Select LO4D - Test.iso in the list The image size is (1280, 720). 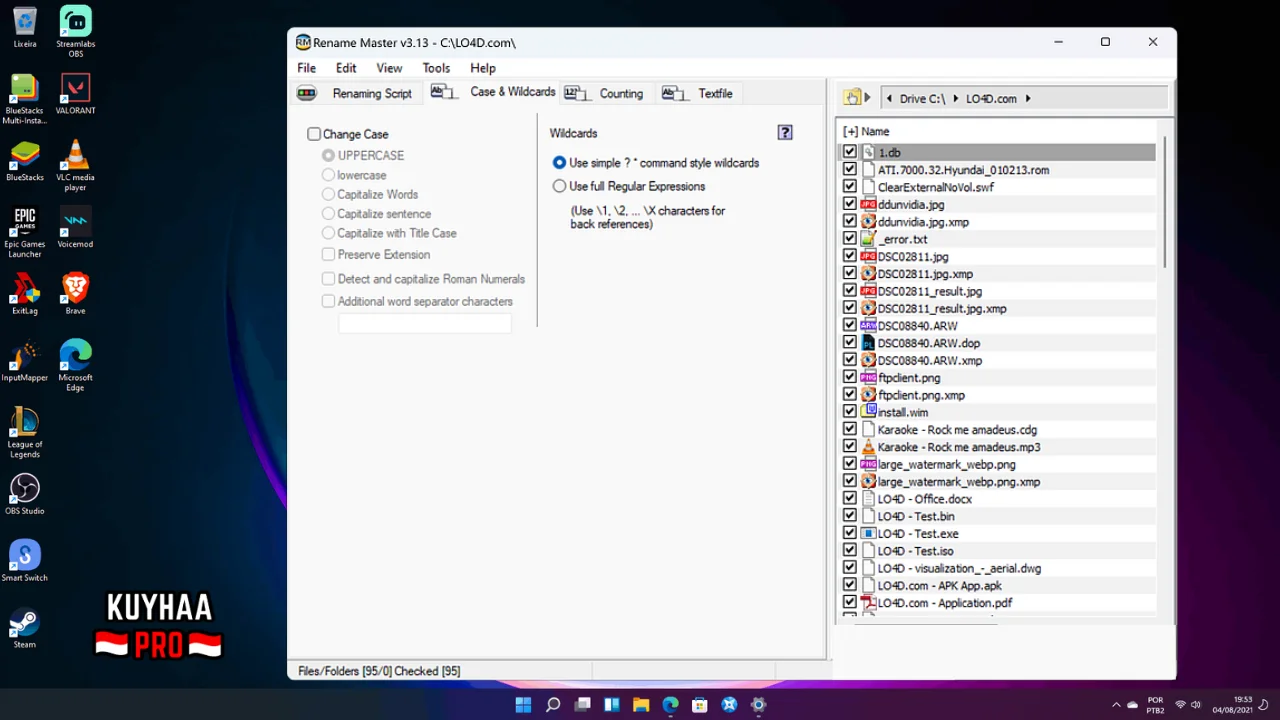pos(915,551)
